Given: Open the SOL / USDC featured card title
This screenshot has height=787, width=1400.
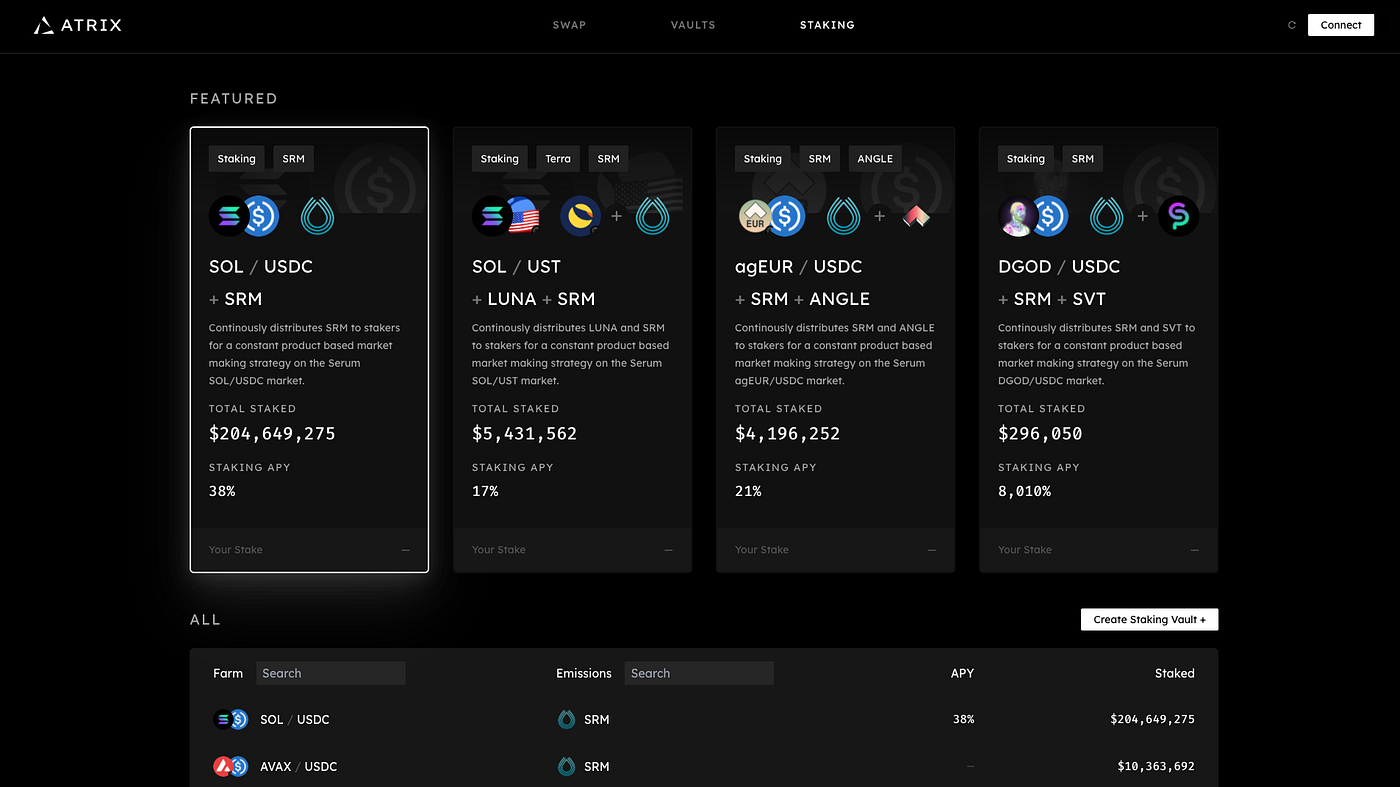Looking at the screenshot, I should click(x=261, y=267).
